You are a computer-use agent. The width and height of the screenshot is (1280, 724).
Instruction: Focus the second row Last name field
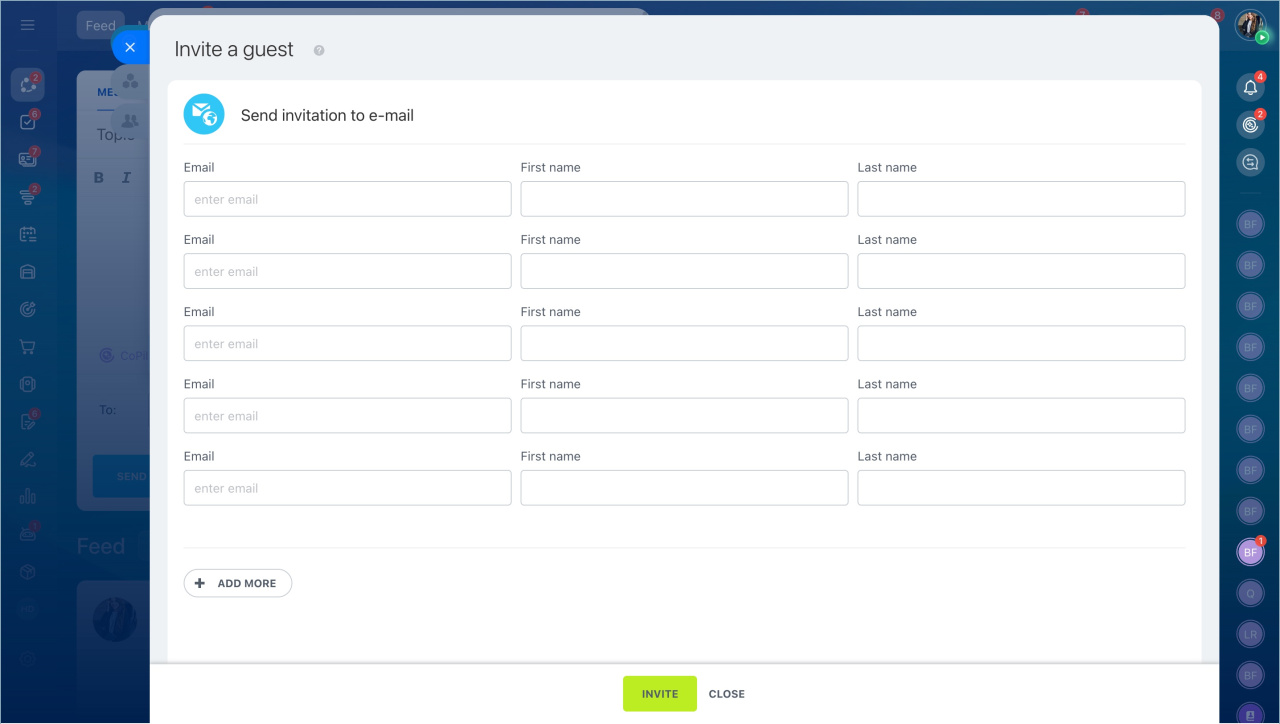tap(1021, 271)
